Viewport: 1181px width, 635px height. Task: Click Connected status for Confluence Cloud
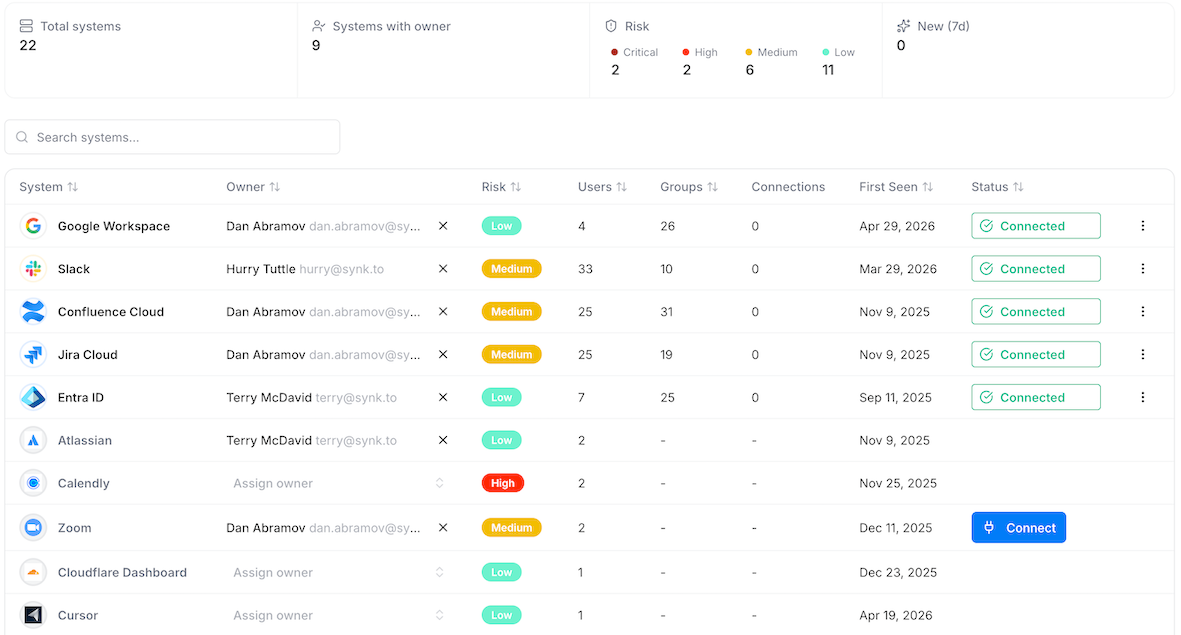(x=1036, y=312)
